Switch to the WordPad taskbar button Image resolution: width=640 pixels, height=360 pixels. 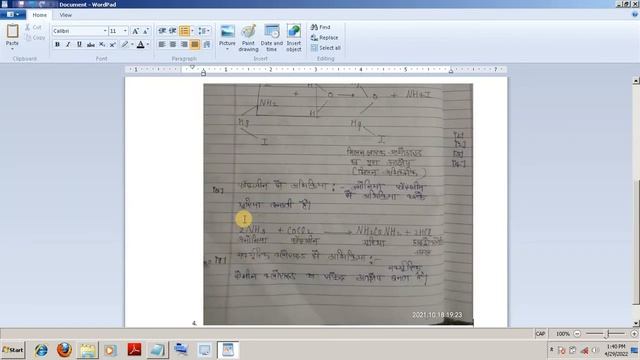[x=228, y=350]
